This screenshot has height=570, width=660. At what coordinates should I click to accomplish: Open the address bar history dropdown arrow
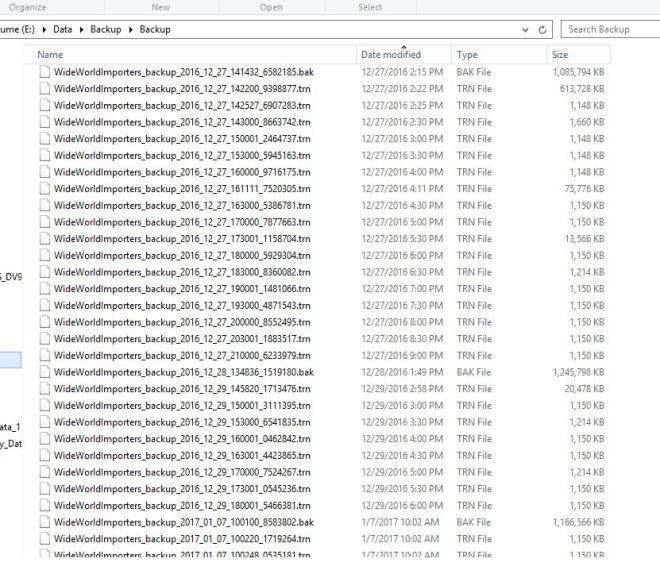pyautogui.click(x=526, y=30)
